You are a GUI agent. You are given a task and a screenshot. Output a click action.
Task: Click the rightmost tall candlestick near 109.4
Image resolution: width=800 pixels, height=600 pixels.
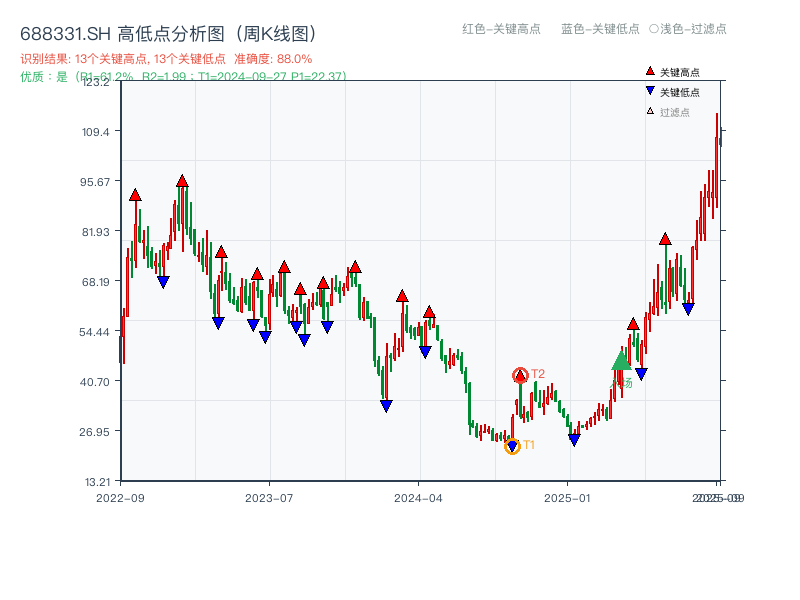pos(716,140)
